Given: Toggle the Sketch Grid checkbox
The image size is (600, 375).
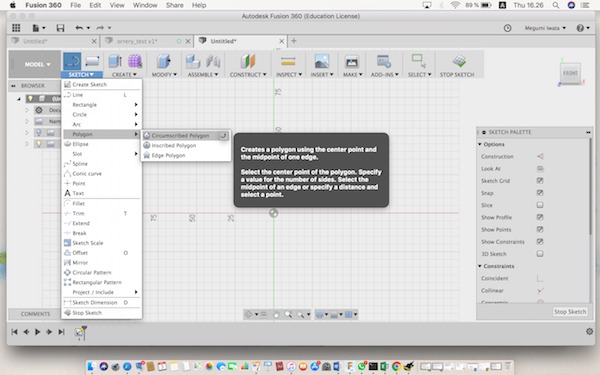Looking at the screenshot, I should click(x=540, y=181).
